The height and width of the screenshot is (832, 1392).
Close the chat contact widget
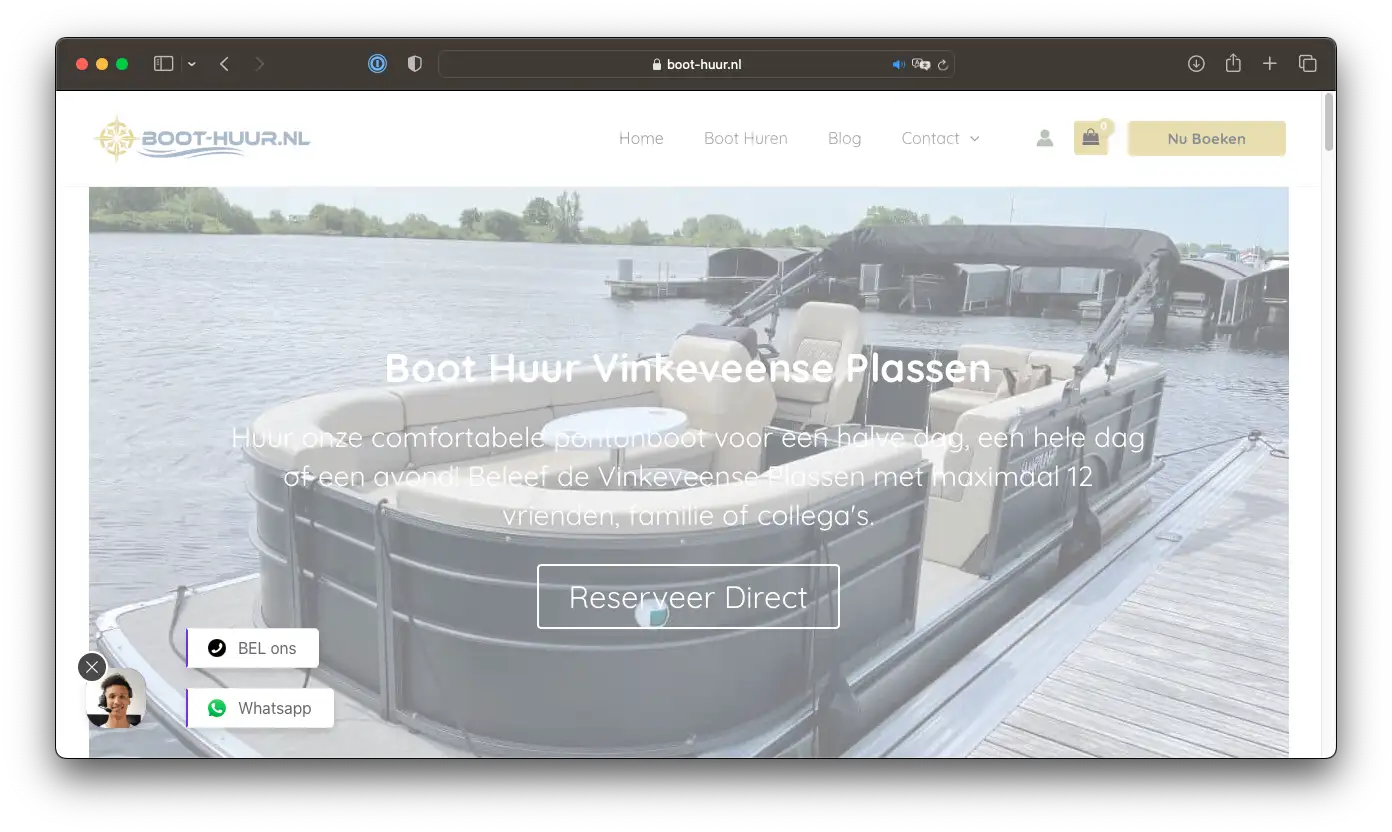pyautogui.click(x=92, y=667)
